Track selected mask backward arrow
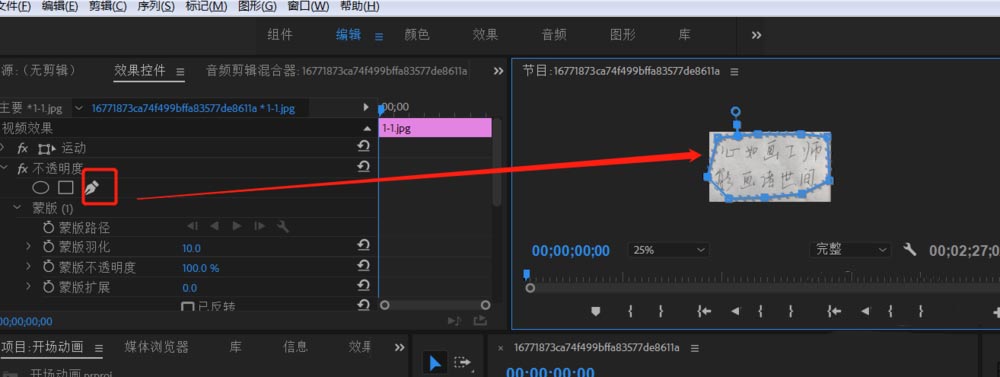 click(x=214, y=226)
